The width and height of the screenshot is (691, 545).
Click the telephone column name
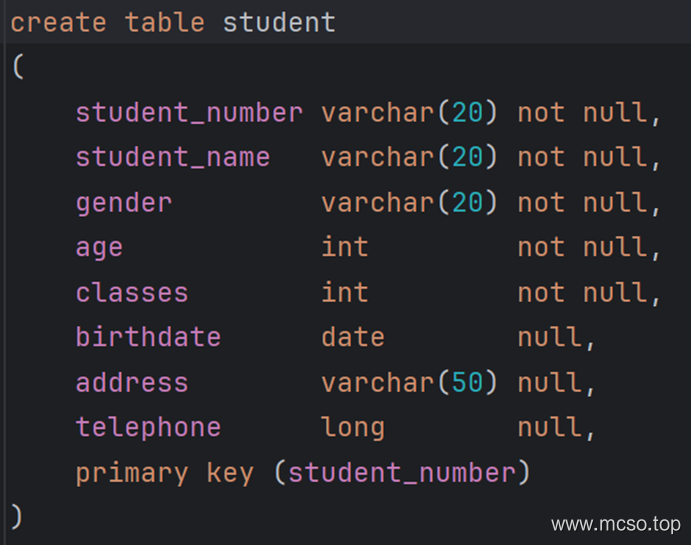tap(148, 427)
